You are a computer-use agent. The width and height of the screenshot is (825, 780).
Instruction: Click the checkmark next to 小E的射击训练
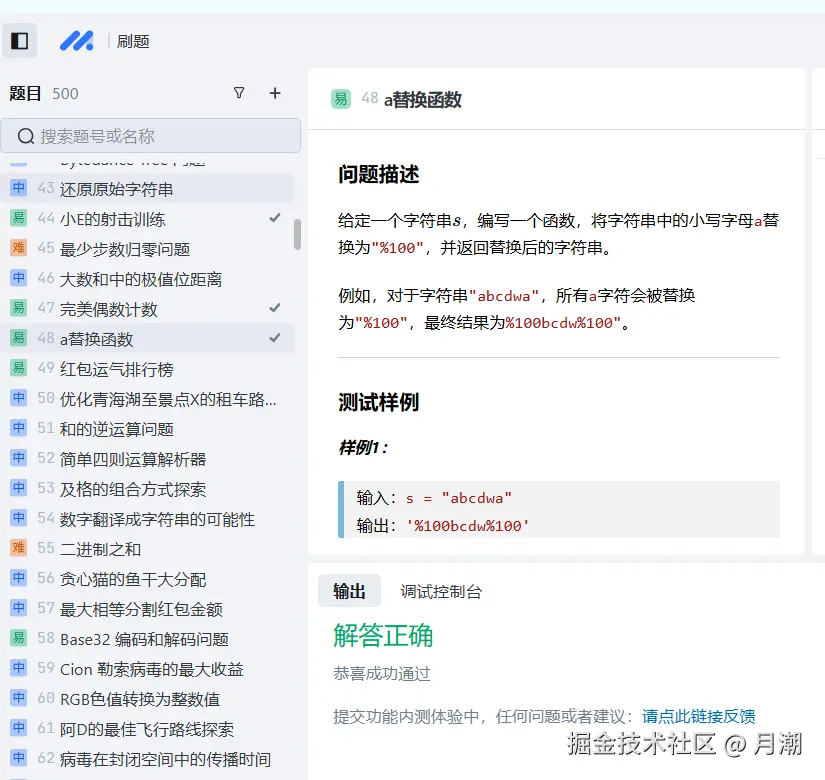[x=277, y=218]
